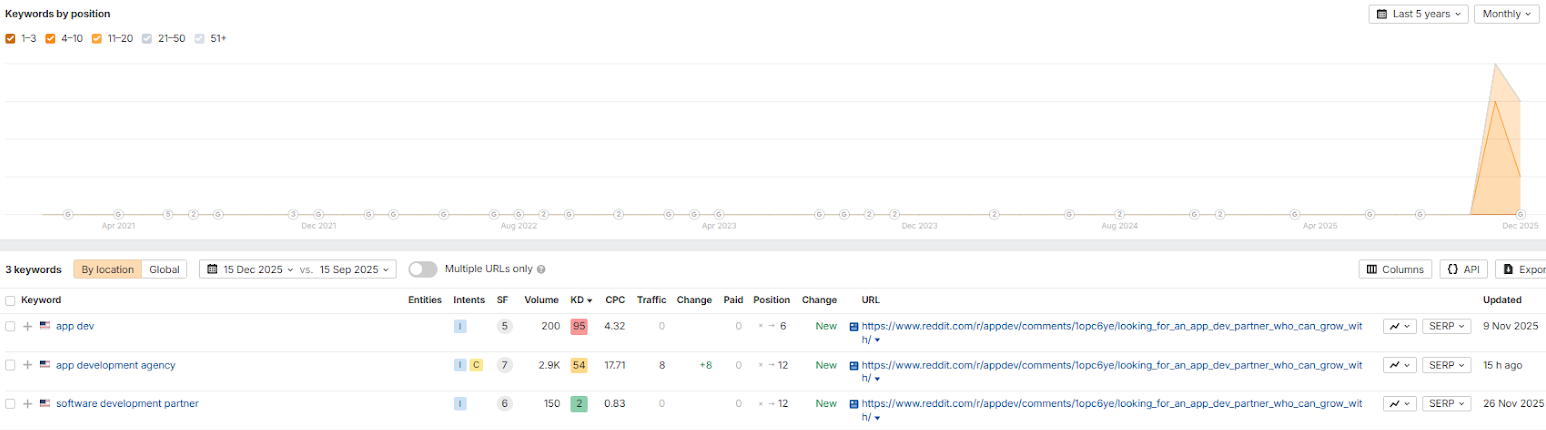Click the 'C' intent badge for 'app development agency'
The height and width of the screenshot is (430, 1546).
(476, 365)
